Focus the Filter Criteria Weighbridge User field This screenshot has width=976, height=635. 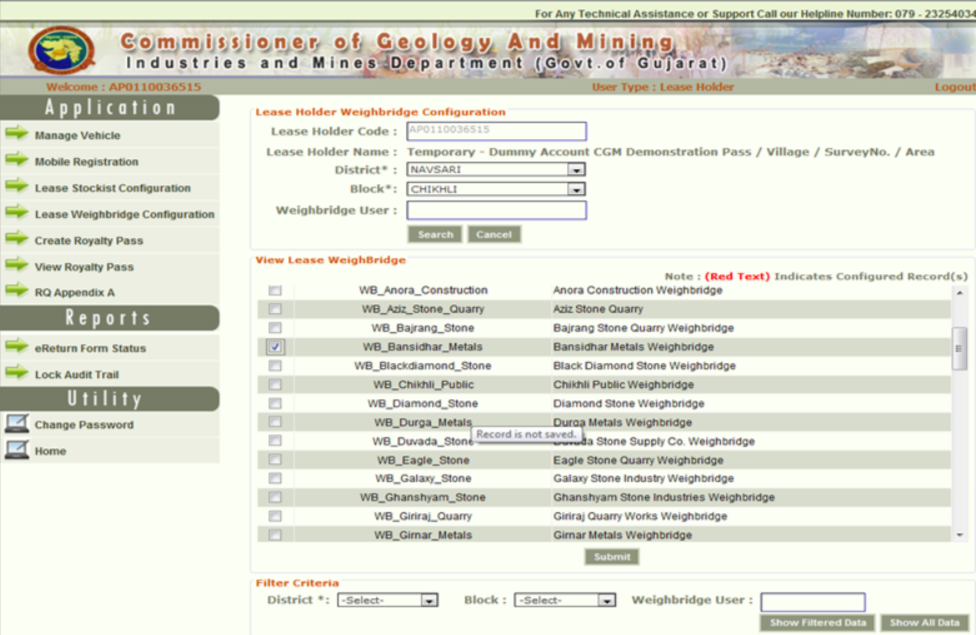[812, 602]
